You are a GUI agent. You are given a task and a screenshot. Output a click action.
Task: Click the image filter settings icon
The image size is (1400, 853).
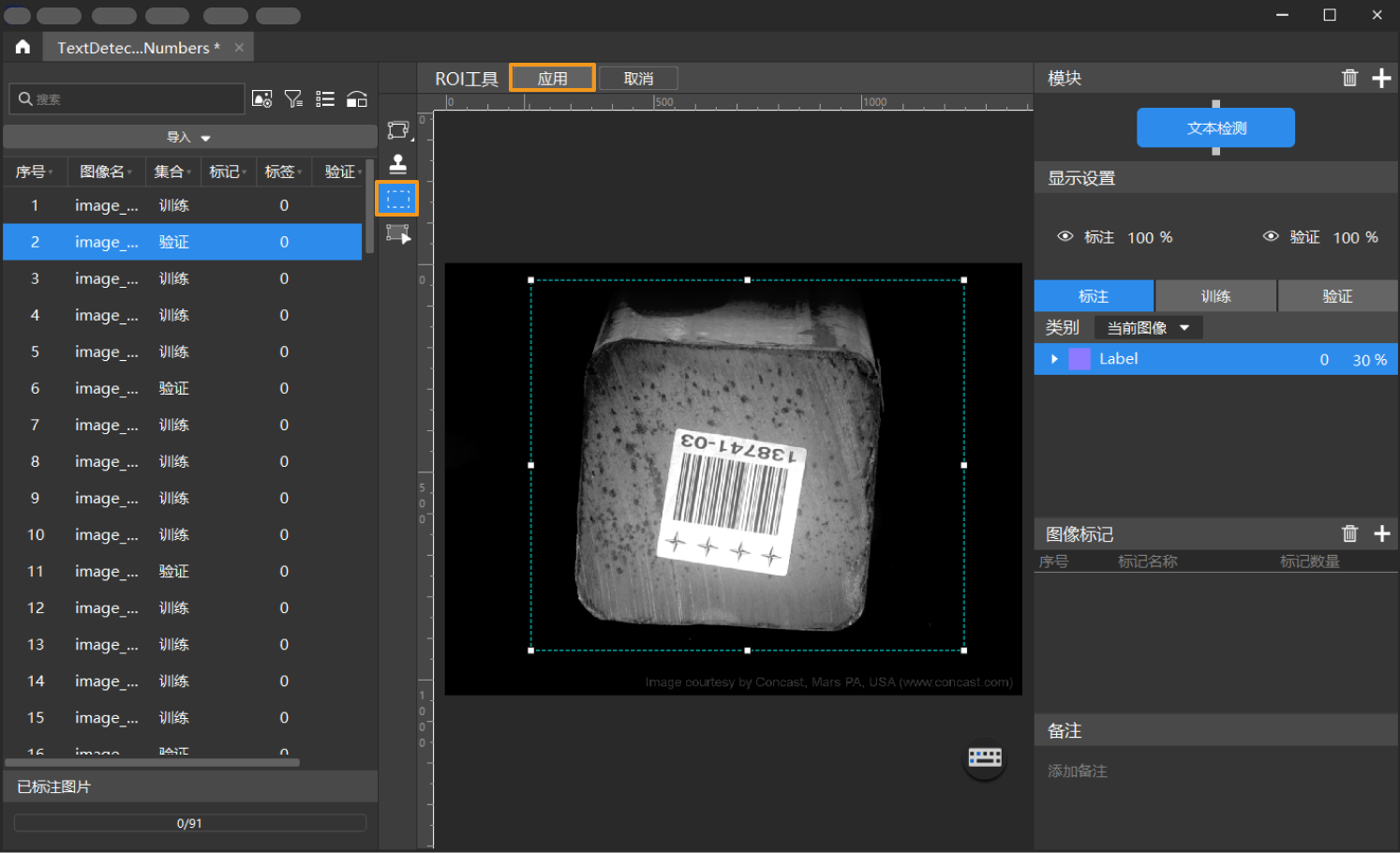(262, 98)
